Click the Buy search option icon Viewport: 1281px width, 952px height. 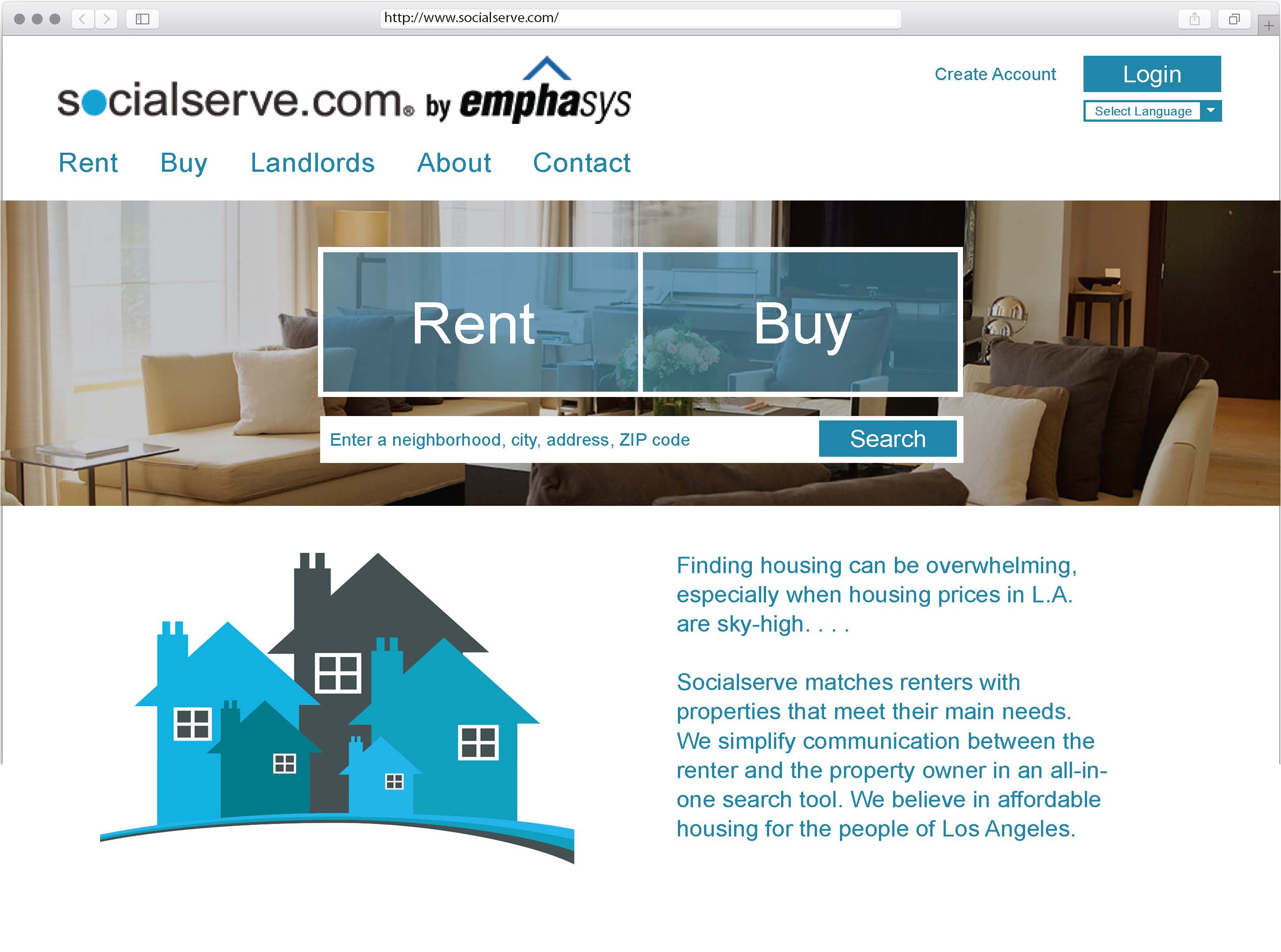[x=801, y=322]
